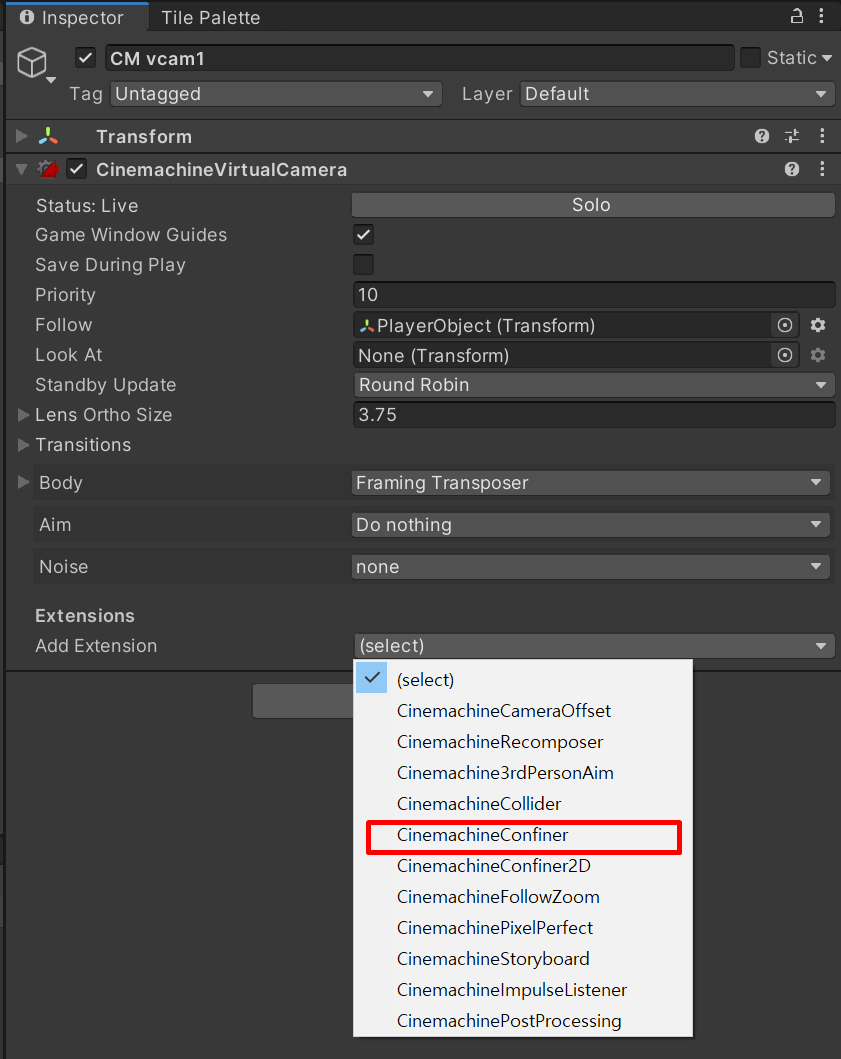
Task: Enable the Static checkbox
Action: pyautogui.click(x=750, y=58)
